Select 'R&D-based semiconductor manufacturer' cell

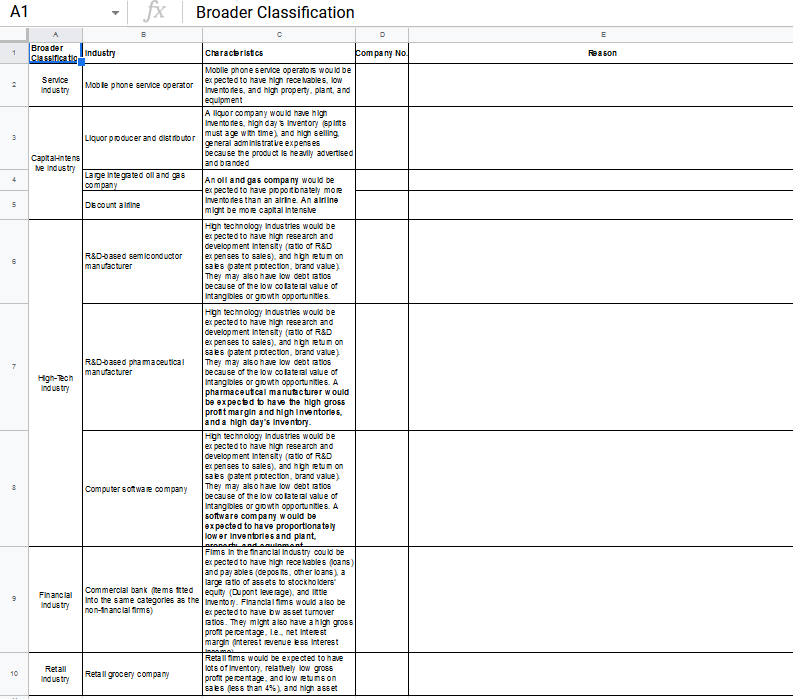[x=143, y=261]
